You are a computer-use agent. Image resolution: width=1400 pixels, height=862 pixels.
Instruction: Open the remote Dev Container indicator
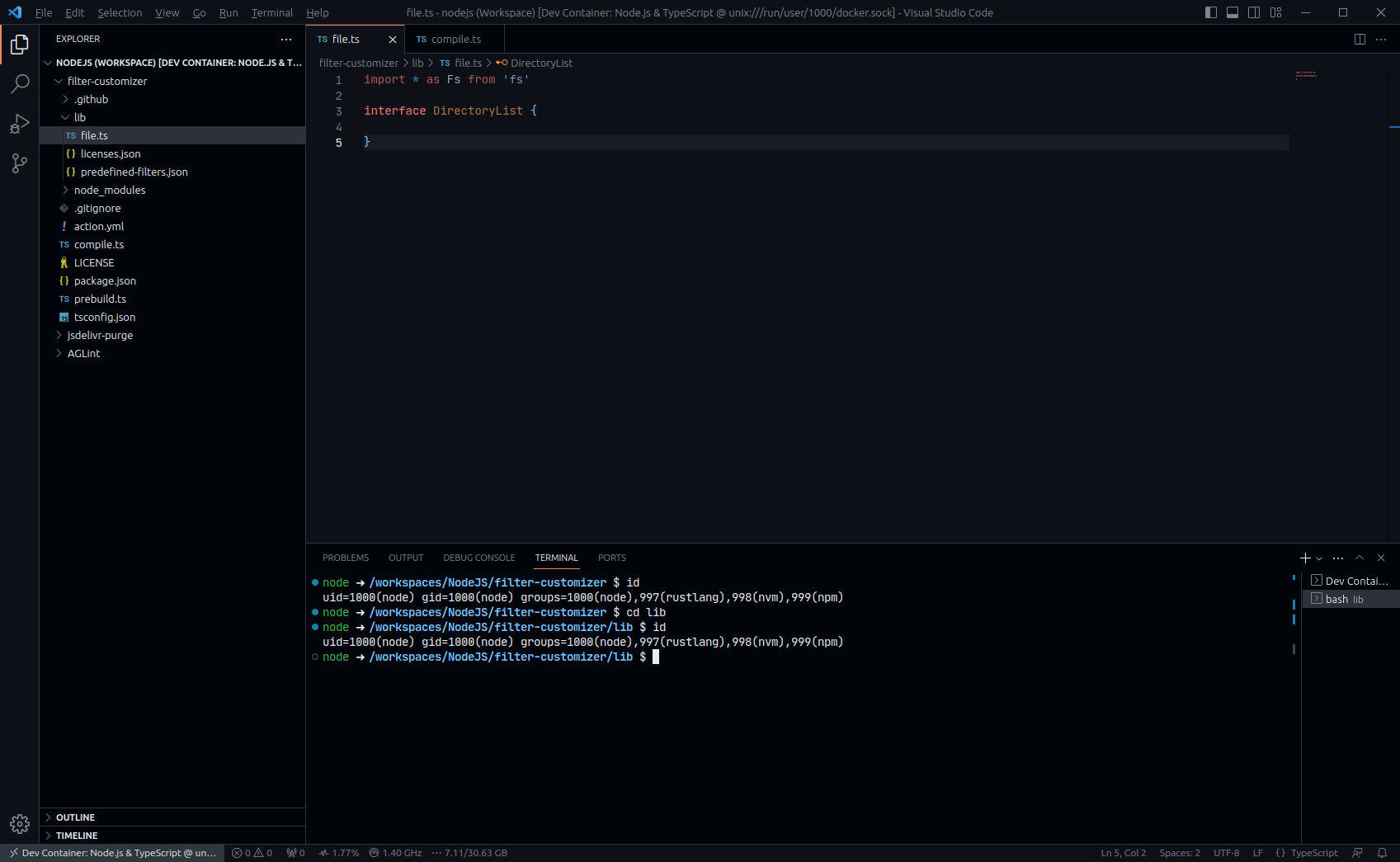111,853
